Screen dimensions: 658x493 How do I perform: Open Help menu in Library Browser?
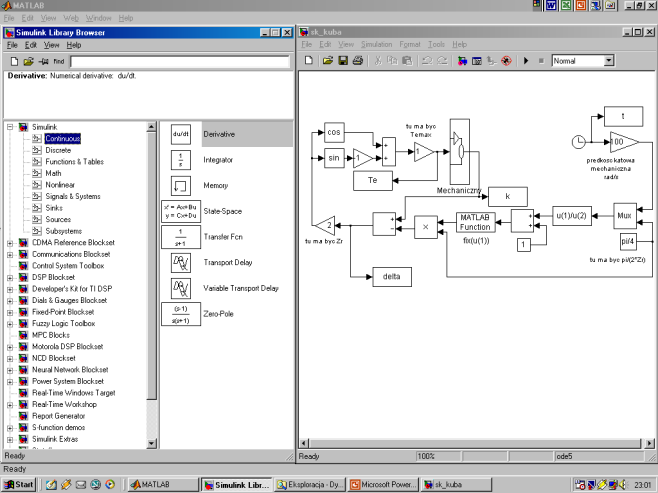[x=73, y=45]
